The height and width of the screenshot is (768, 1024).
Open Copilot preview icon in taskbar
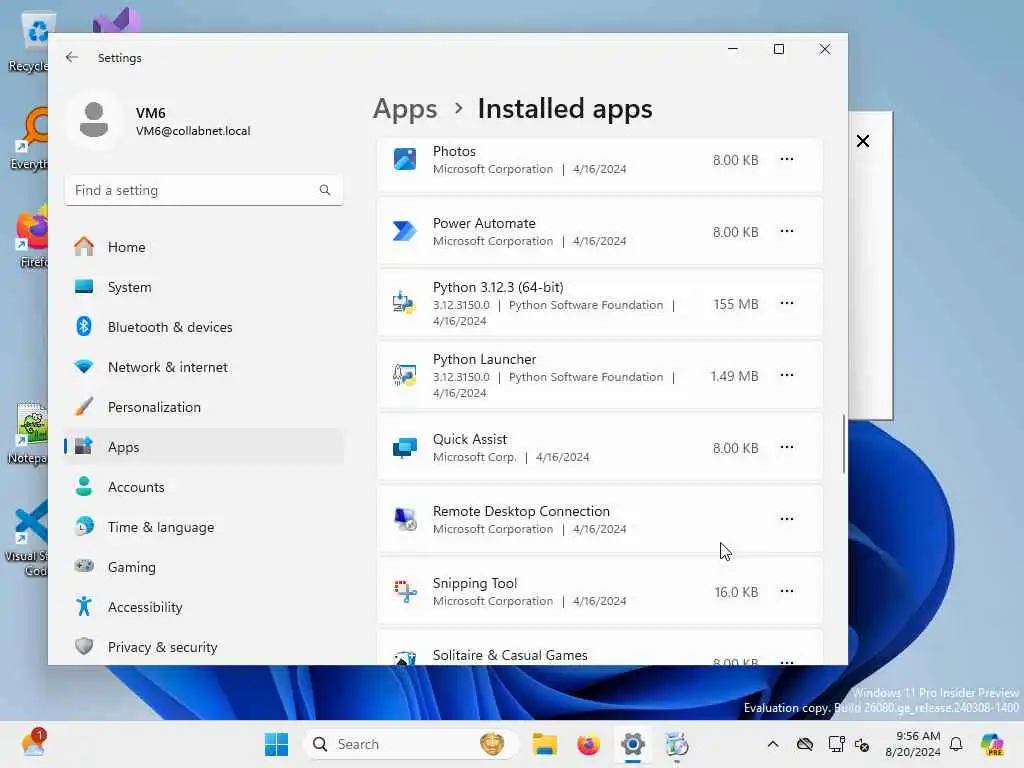coord(992,744)
